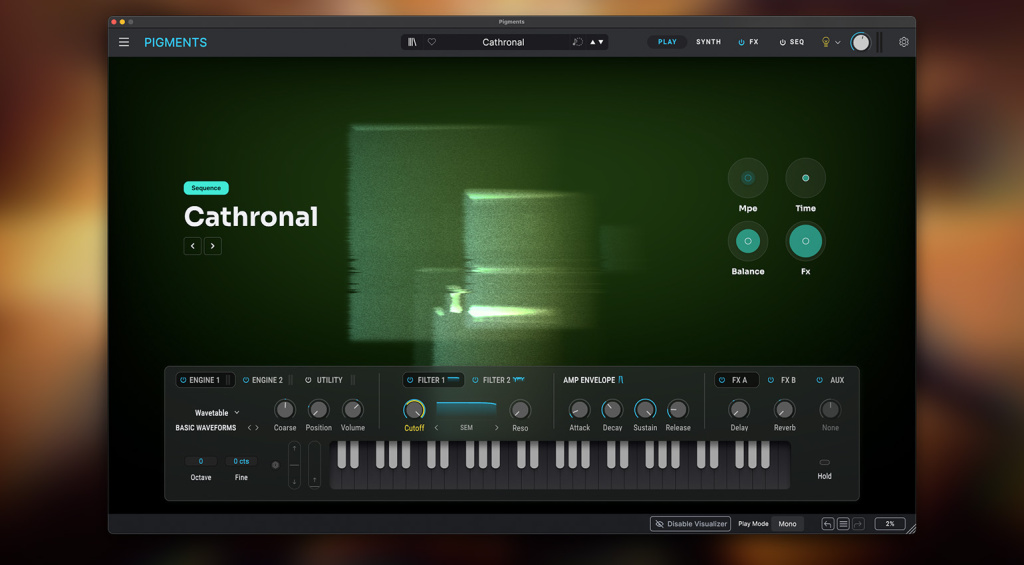Open the Play Mode Mono dropdown
The image size is (1024, 565).
787,524
